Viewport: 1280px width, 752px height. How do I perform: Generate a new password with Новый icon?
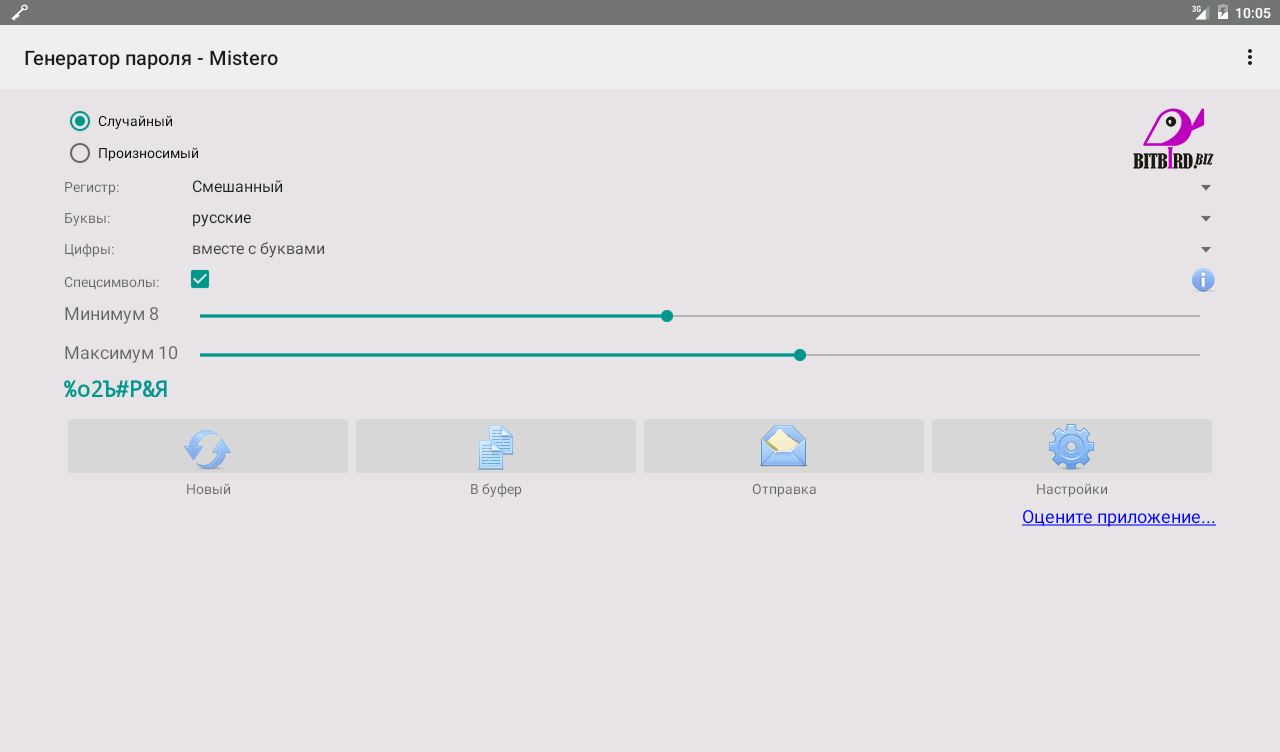(x=208, y=447)
